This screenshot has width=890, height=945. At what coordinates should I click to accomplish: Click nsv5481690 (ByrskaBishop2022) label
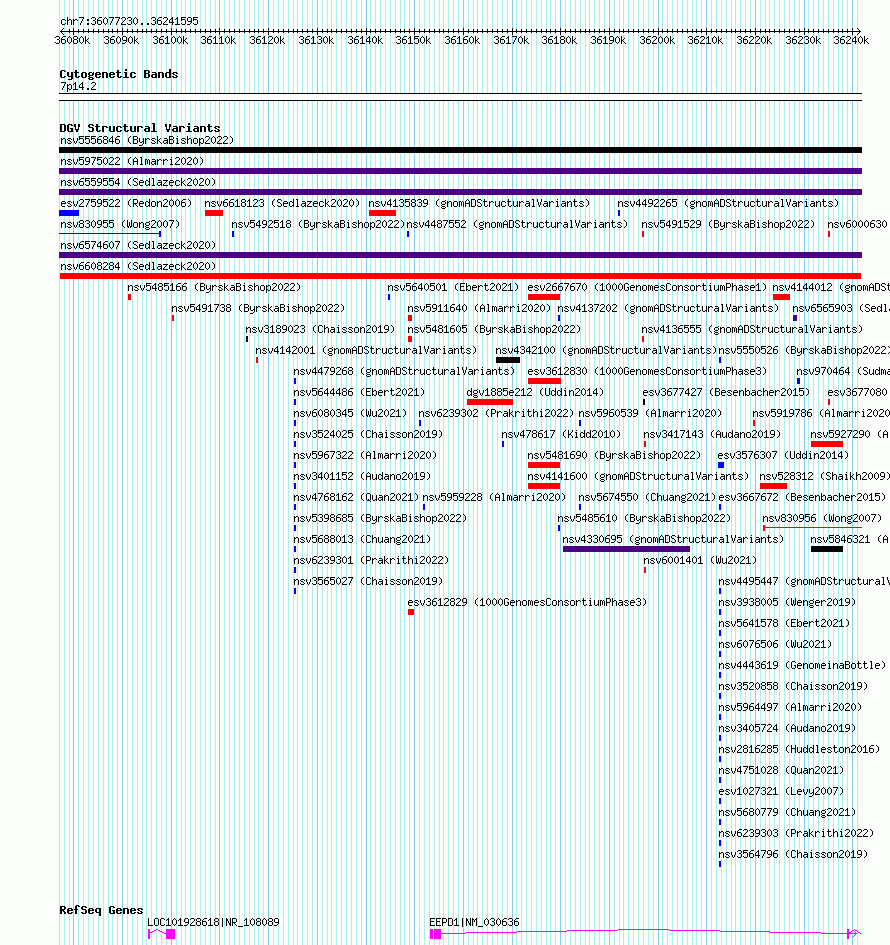(x=614, y=456)
